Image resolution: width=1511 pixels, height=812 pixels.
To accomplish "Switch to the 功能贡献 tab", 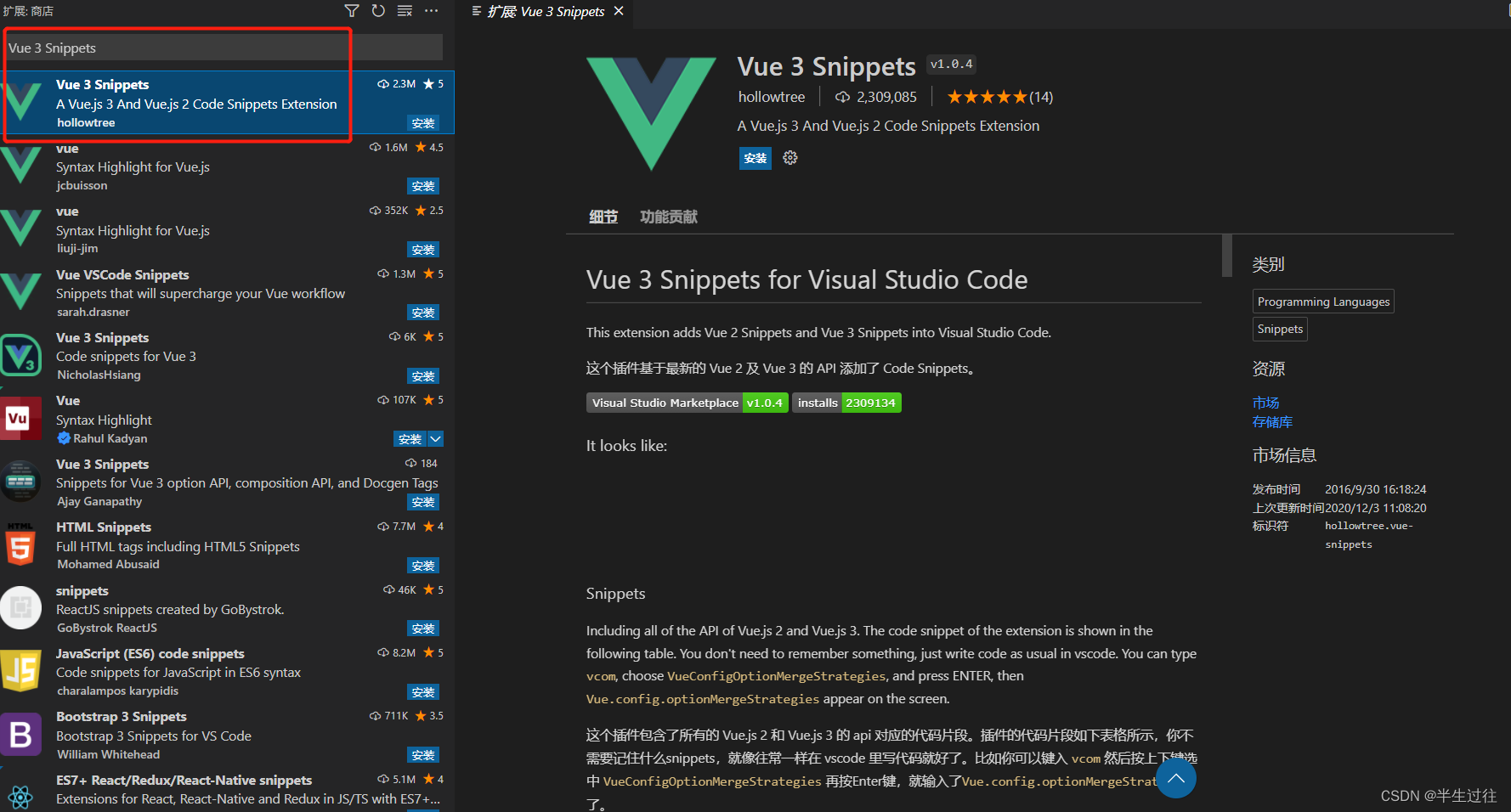I will tap(669, 217).
